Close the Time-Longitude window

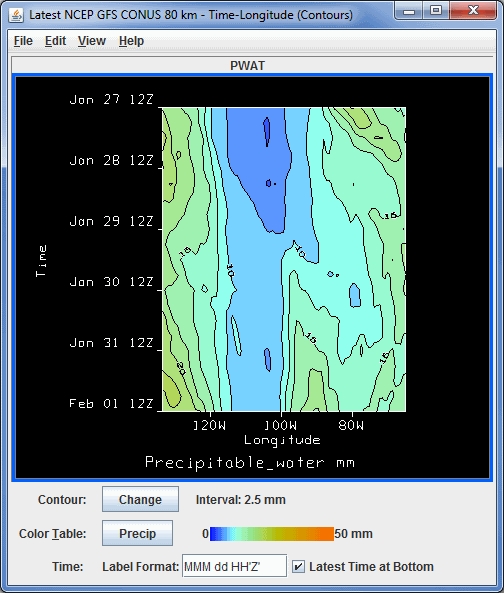point(473,11)
